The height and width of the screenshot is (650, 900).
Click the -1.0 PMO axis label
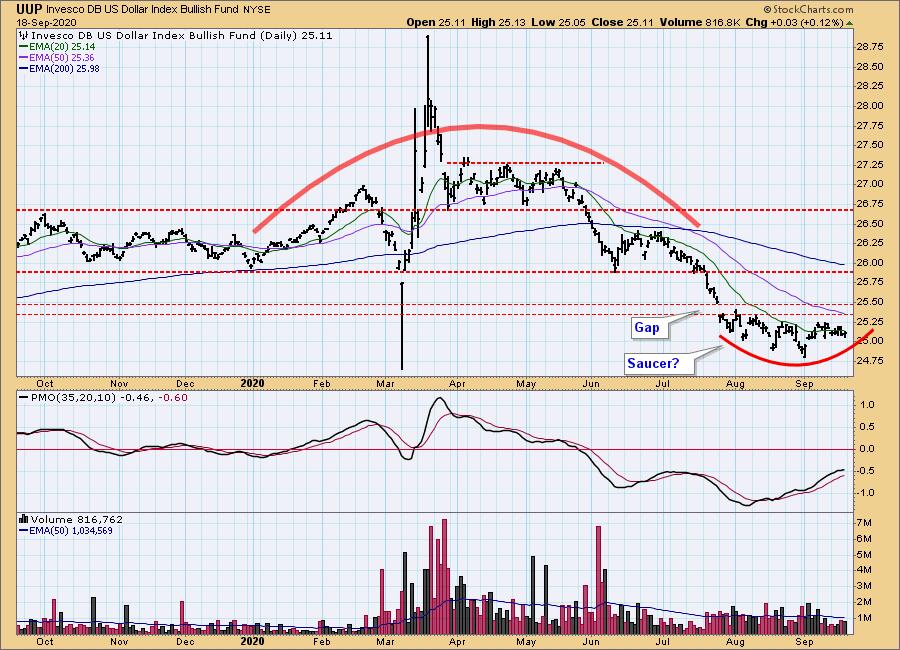pos(866,493)
